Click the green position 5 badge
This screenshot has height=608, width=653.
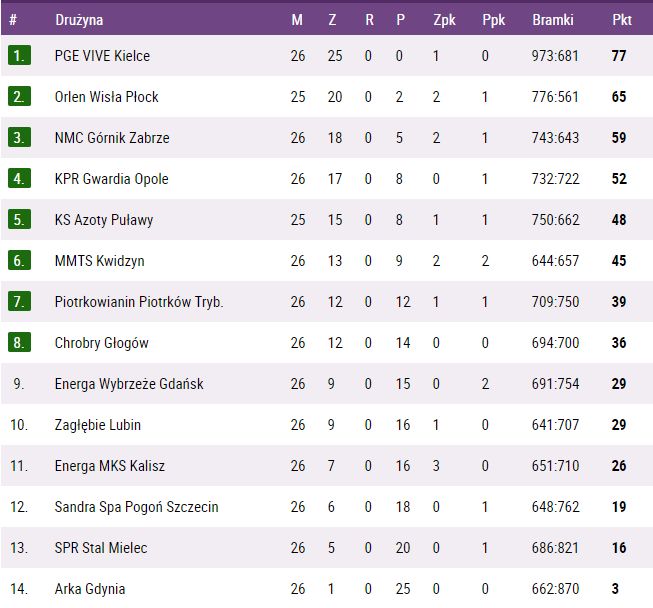20,220
